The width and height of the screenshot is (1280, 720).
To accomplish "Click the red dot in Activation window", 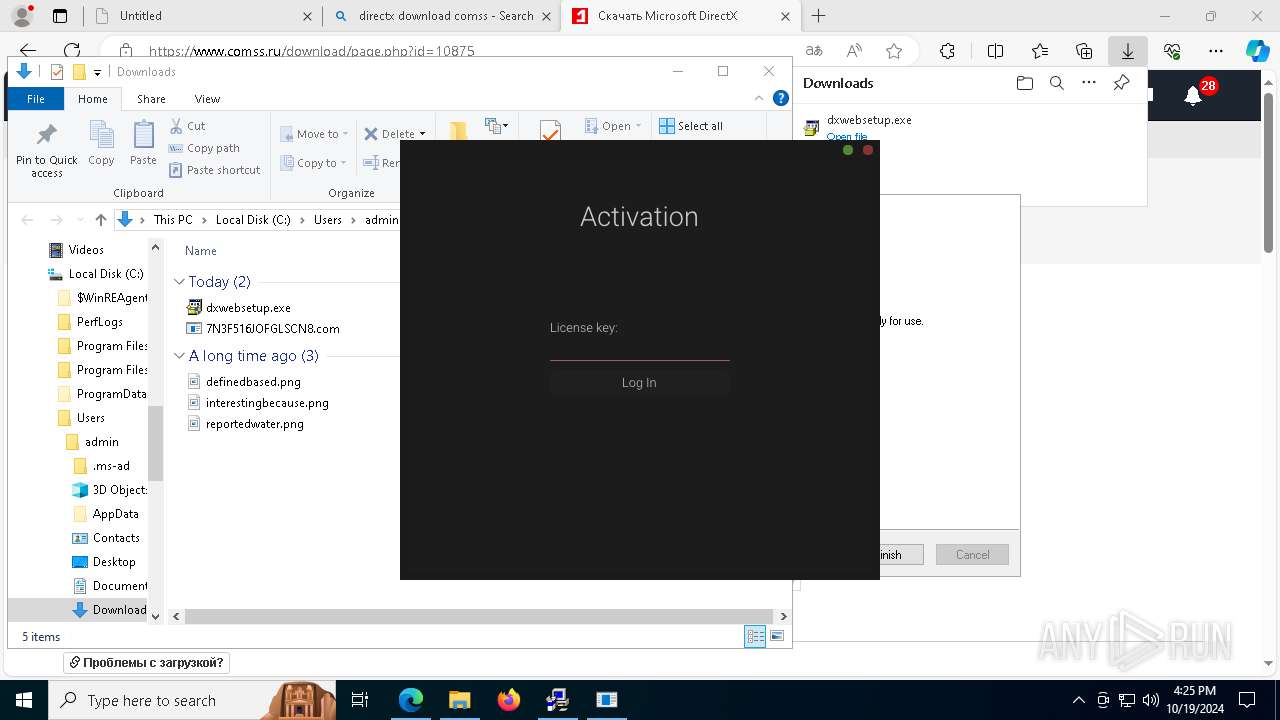I will (868, 150).
